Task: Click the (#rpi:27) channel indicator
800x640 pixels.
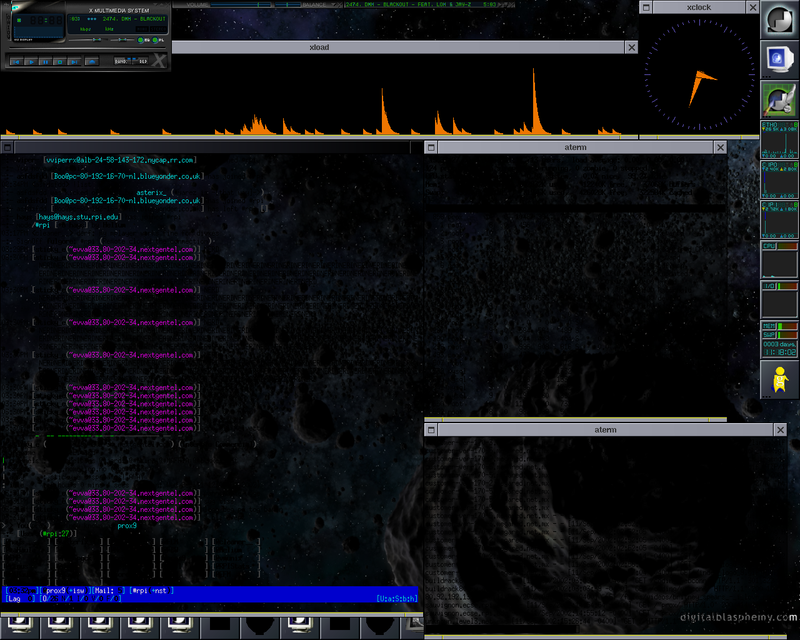Action: pos(58,533)
